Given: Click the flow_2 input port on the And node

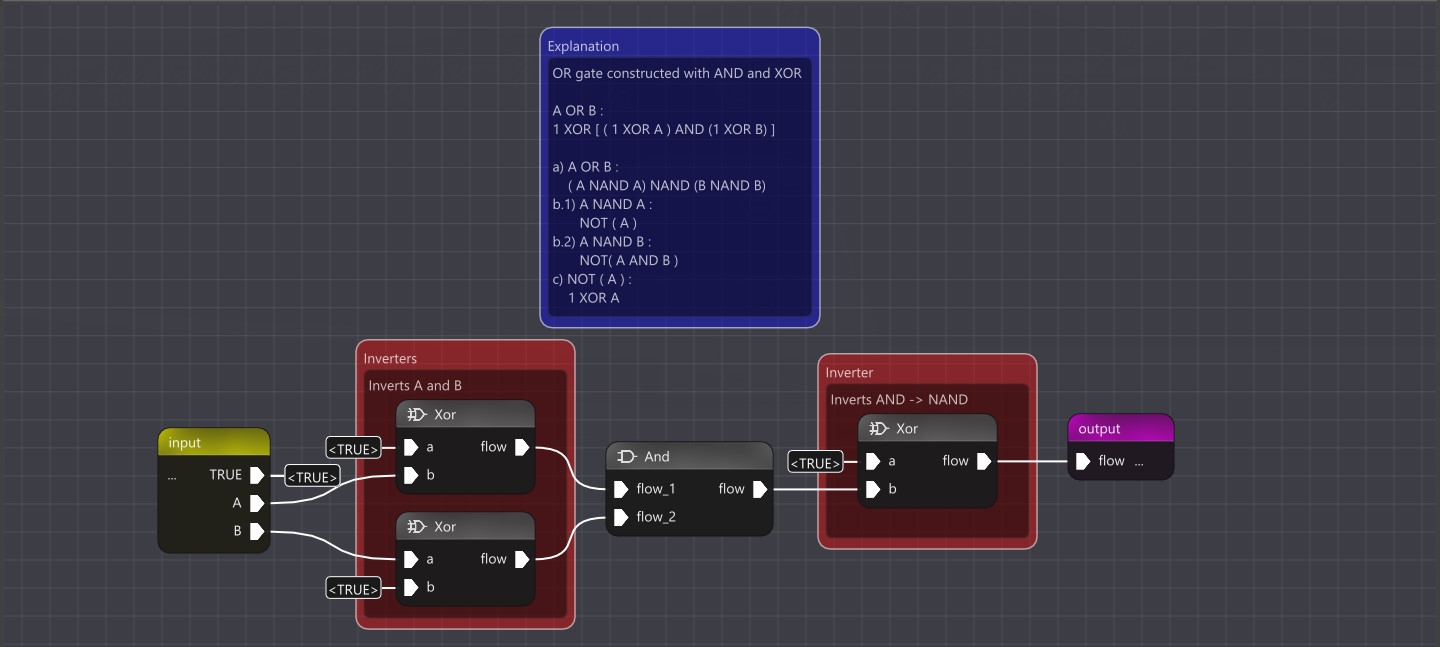Looking at the screenshot, I should [620, 517].
